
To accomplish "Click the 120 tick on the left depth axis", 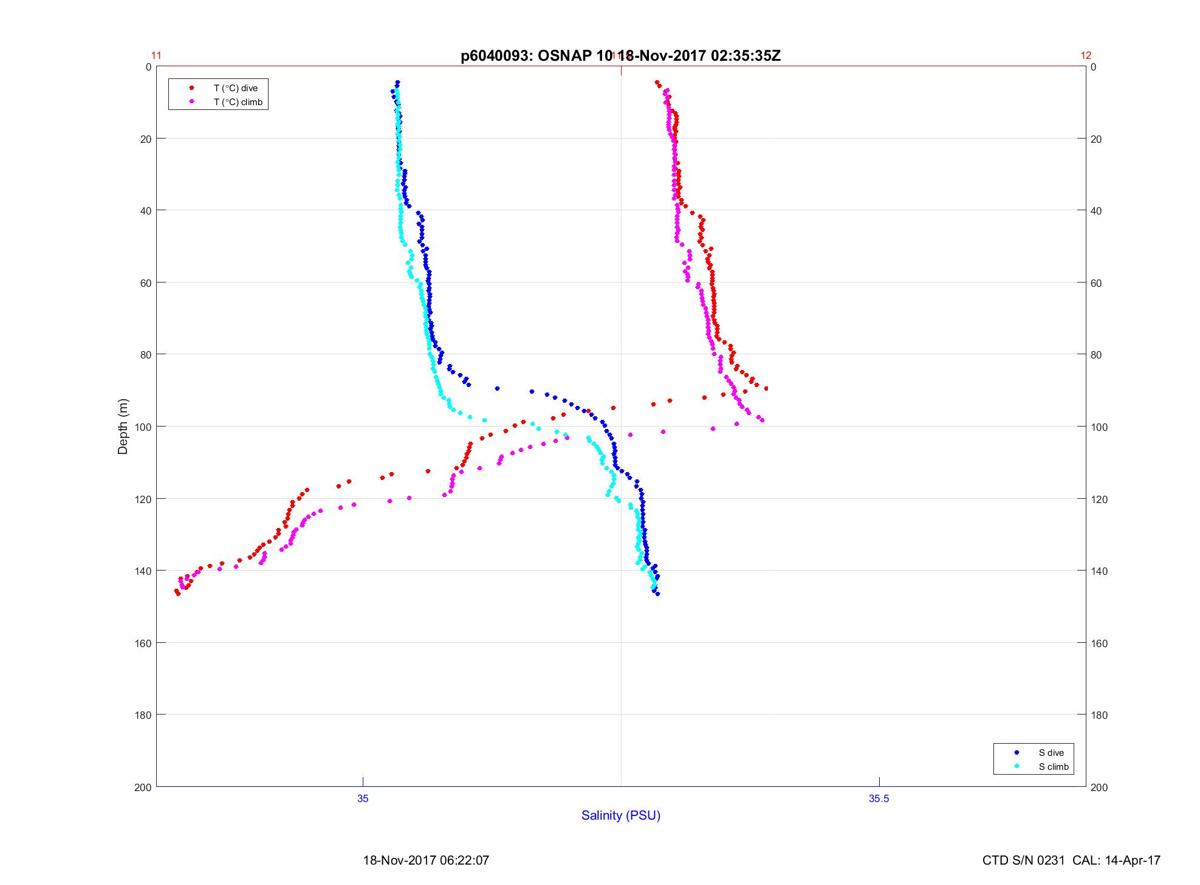I will [142, 499].
